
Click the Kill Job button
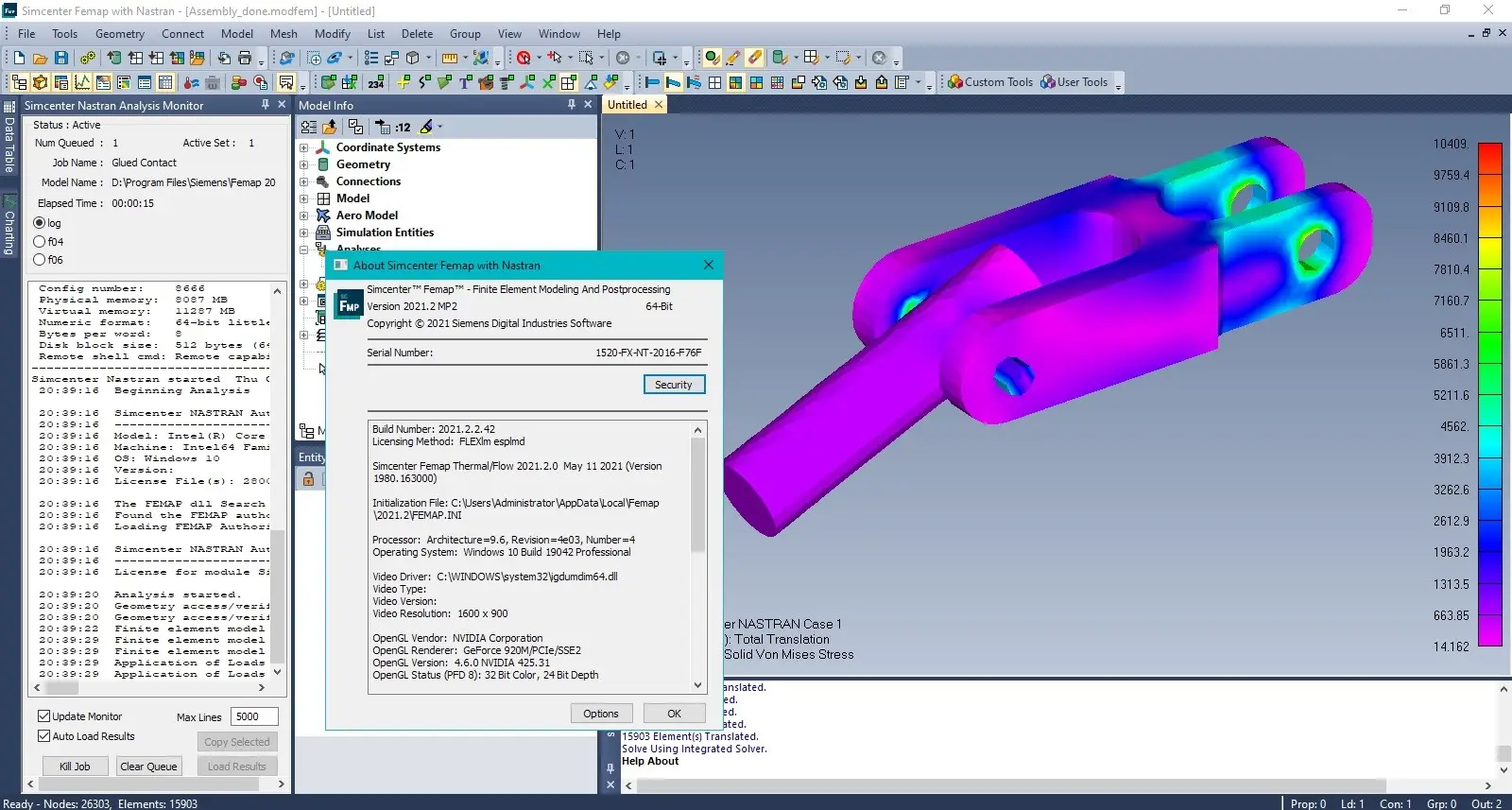tap(75, 767)
